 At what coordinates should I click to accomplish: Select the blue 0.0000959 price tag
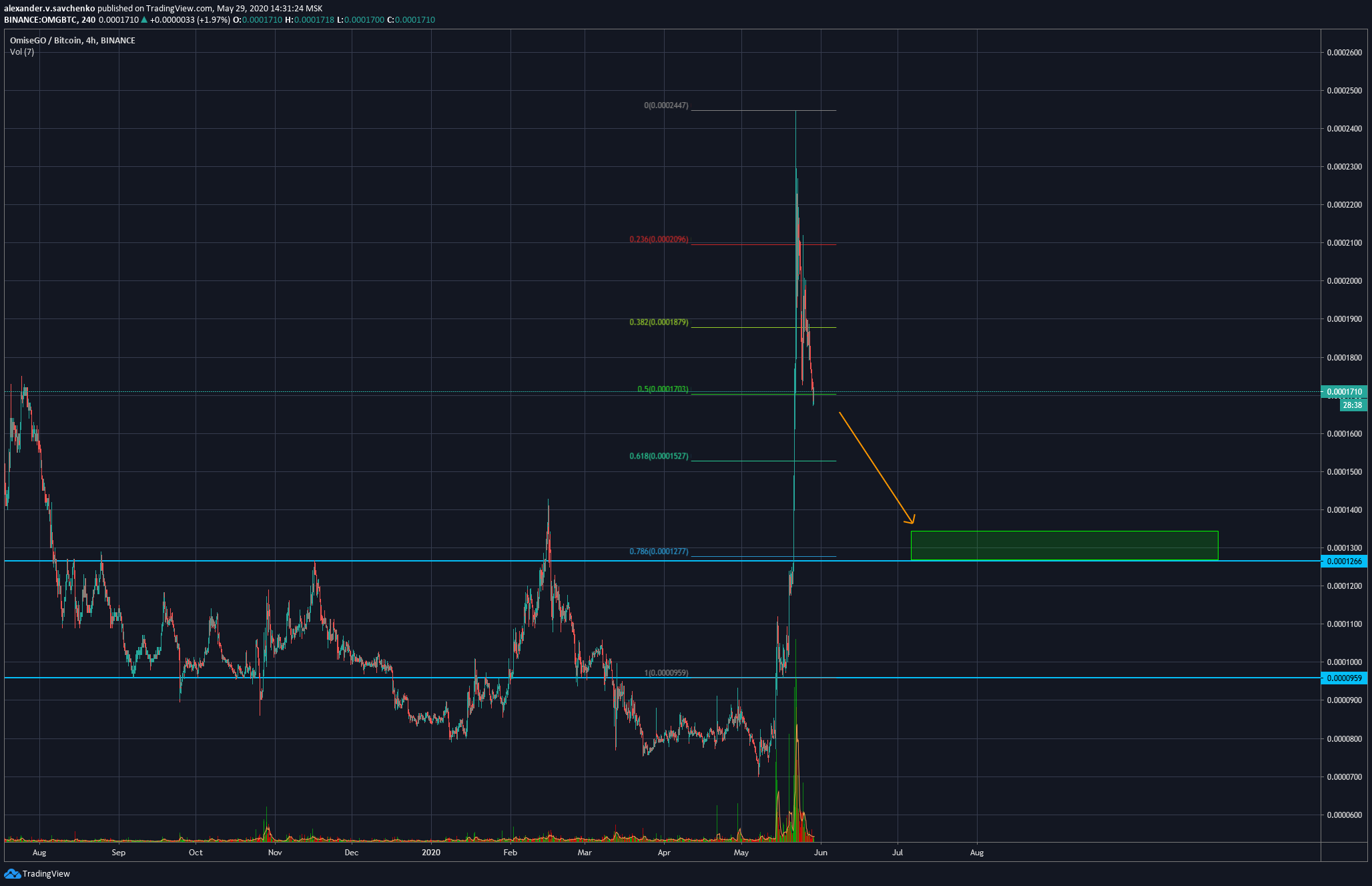click(1344, 678)
